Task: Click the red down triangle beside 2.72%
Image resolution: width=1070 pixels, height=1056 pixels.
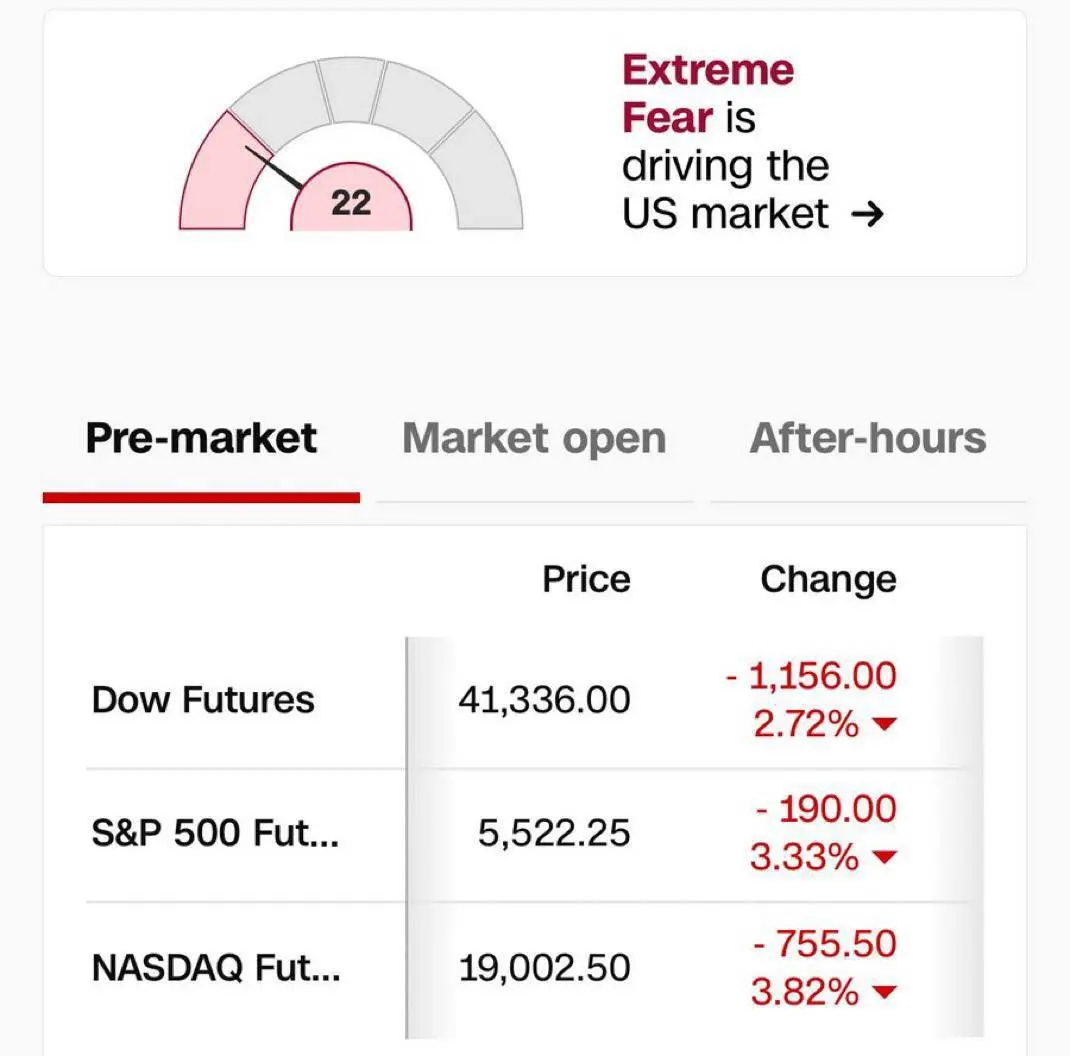Action: [x=881, y=725]
